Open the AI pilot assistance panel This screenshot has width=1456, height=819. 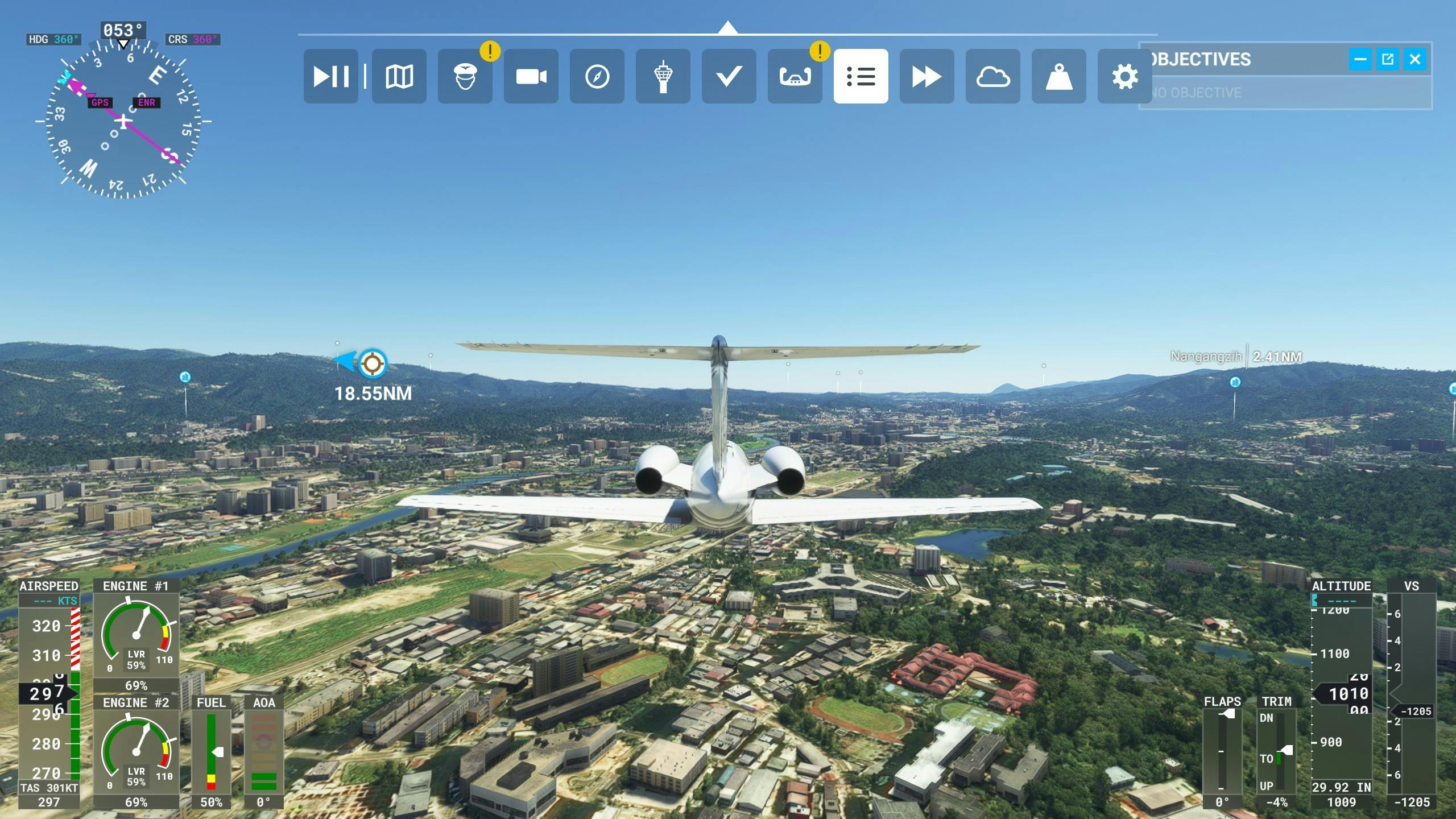coord(465,76)
